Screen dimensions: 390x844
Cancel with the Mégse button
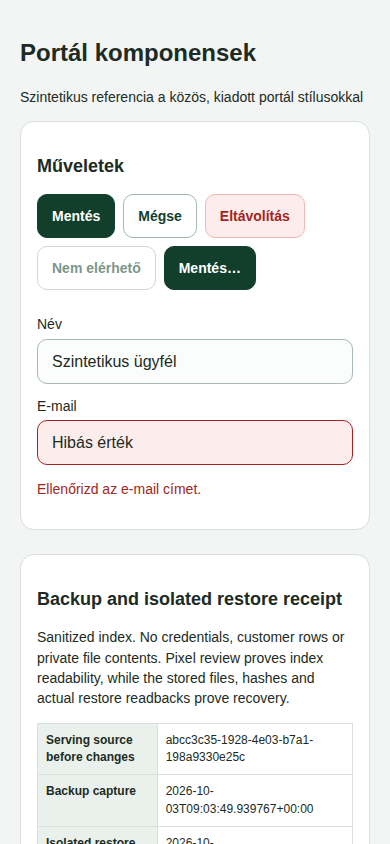160,216
